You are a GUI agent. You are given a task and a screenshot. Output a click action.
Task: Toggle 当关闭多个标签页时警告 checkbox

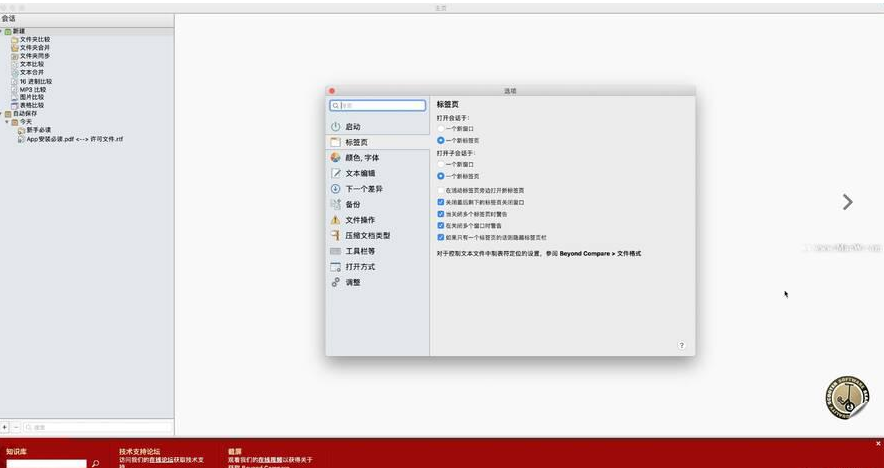(441, 214)
